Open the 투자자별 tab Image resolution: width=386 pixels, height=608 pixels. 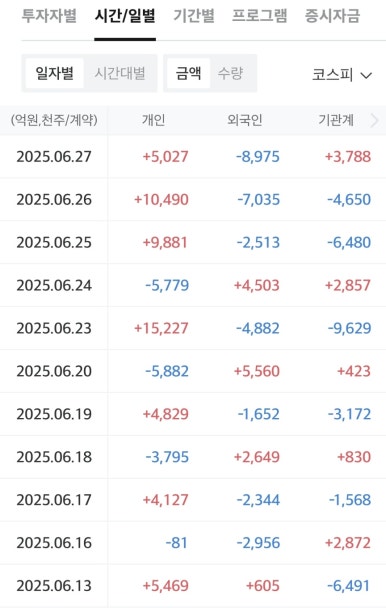(x=49, y=16)
